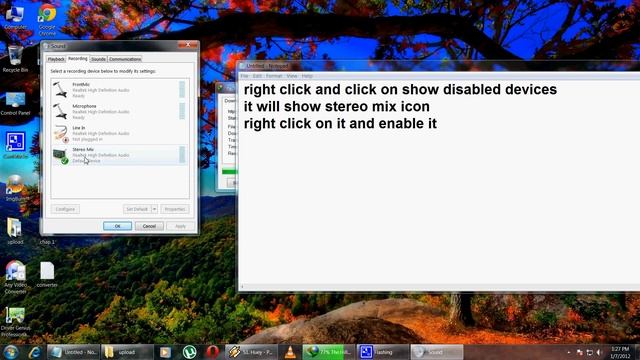Viewport: 640px width, 360px height.
Task: Open the media player taskbar icon
Action: 165,352
